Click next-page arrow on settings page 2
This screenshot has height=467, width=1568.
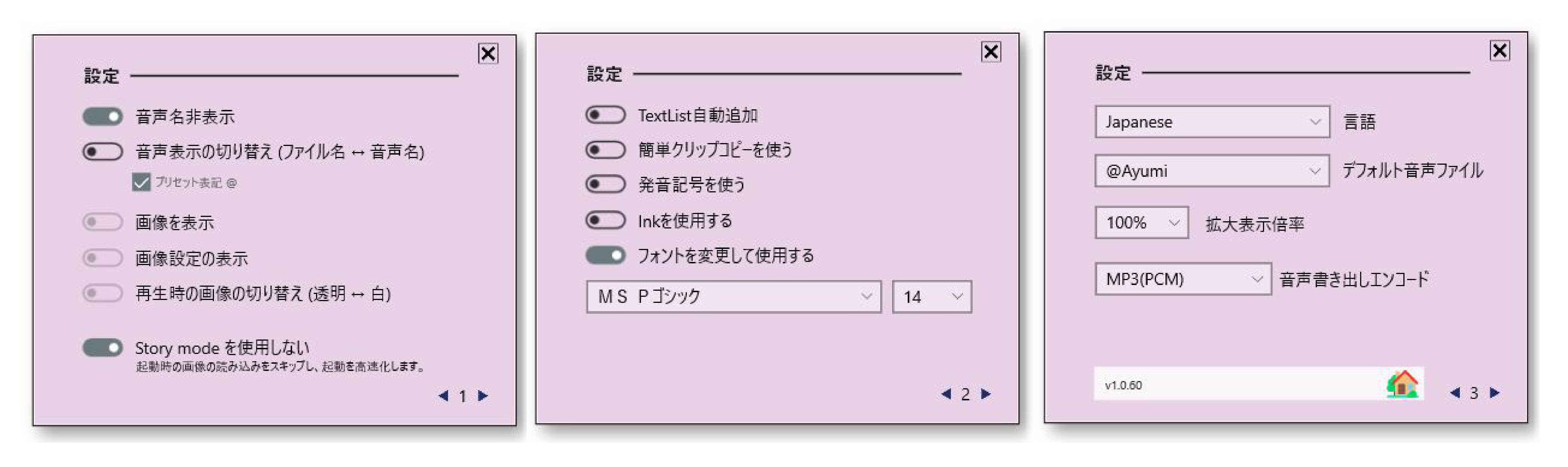point(986,395)
